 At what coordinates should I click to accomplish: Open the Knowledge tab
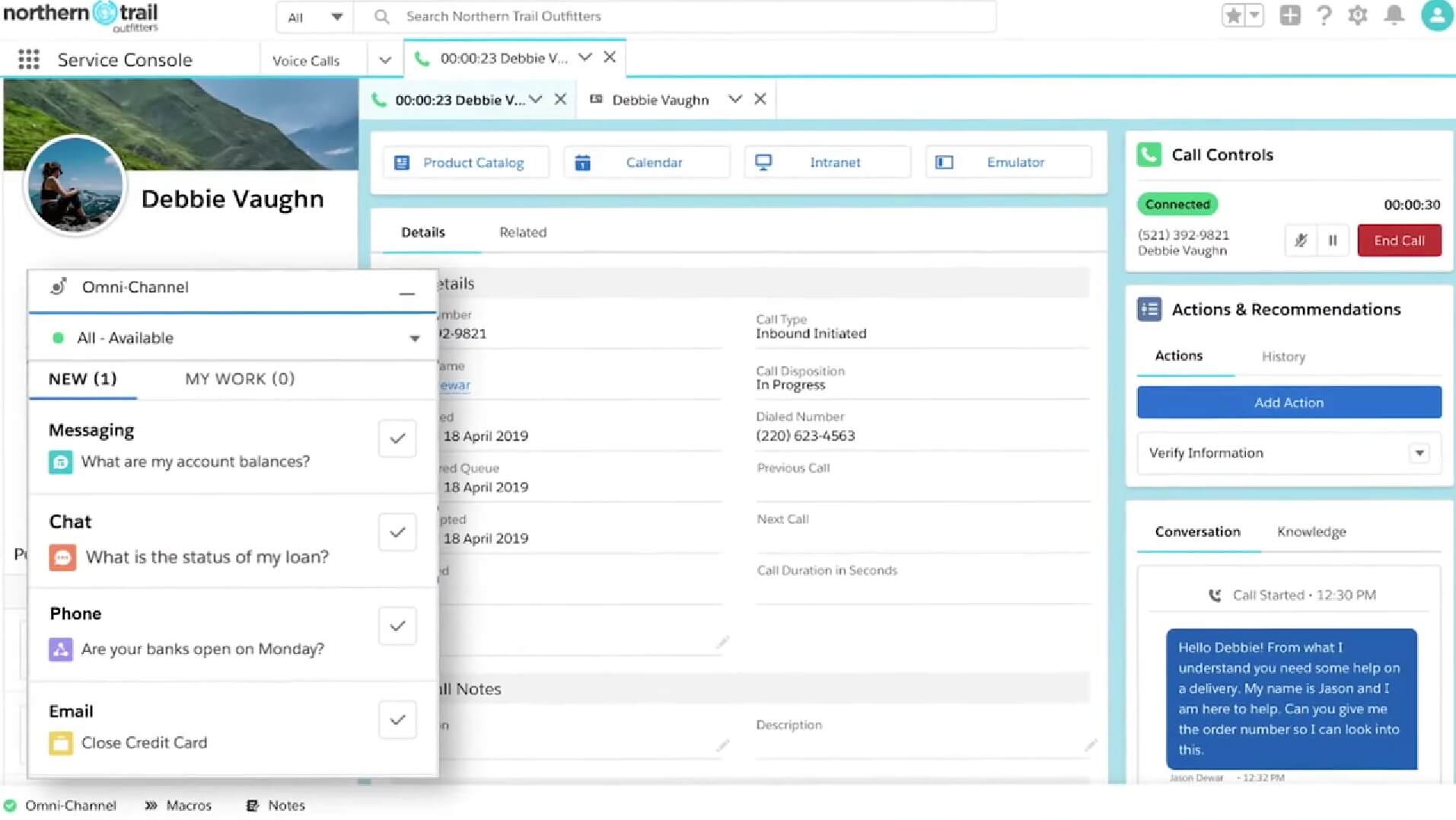[x=1311, y=531]
